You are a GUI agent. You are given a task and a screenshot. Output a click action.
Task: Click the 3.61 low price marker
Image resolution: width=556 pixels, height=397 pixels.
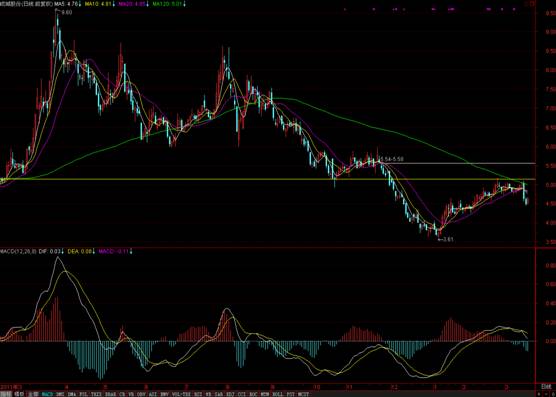(448, 239)
